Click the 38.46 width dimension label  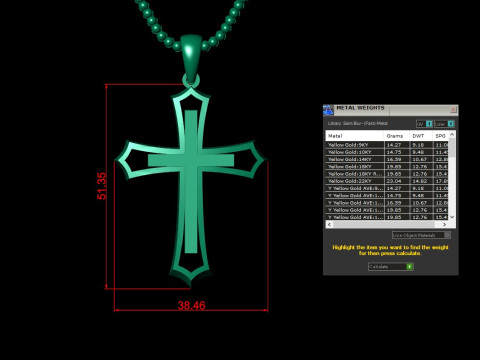(191, 305)
